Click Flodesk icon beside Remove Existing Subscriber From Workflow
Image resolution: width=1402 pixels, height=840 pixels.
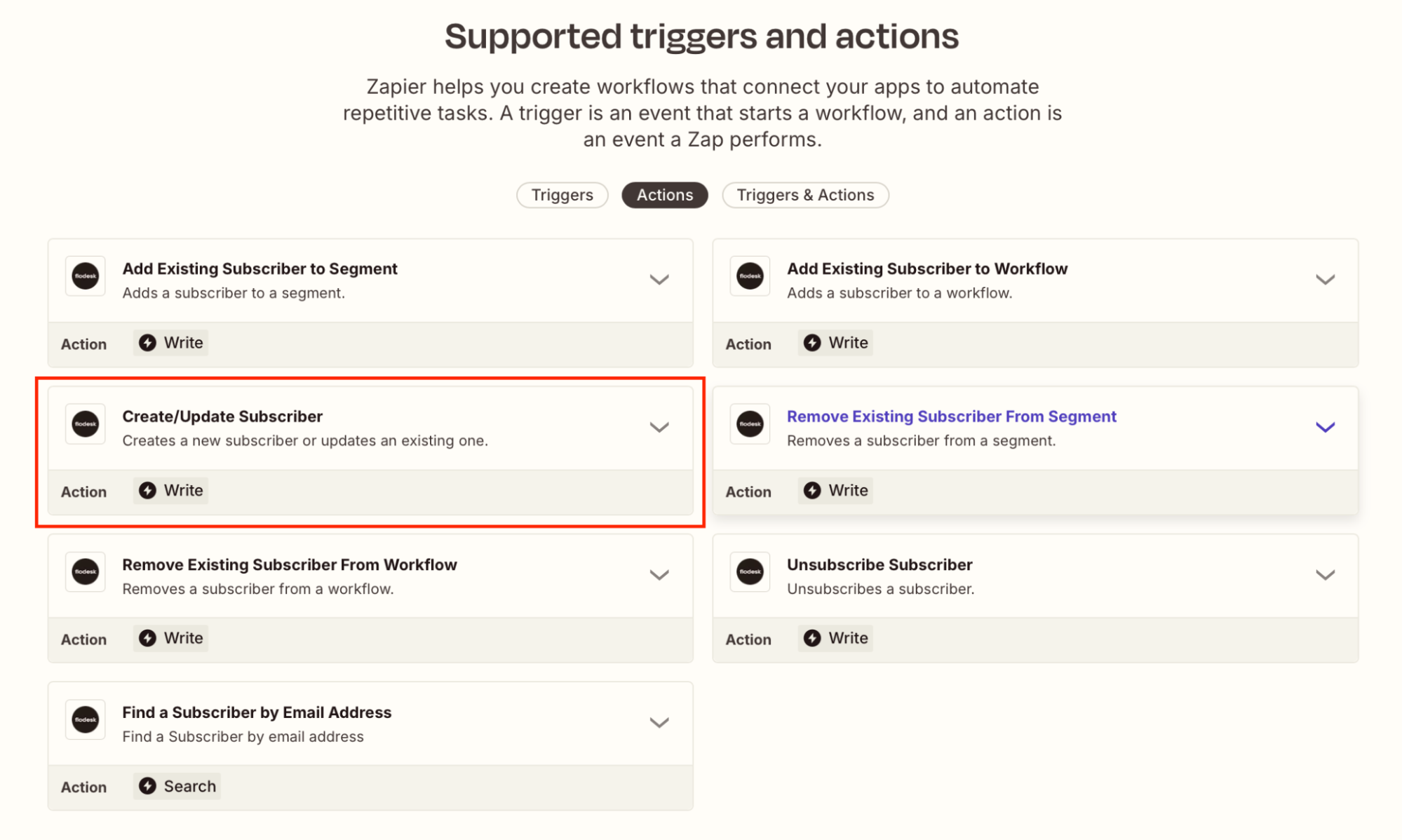pyautogui.click(x=86, y=572)
